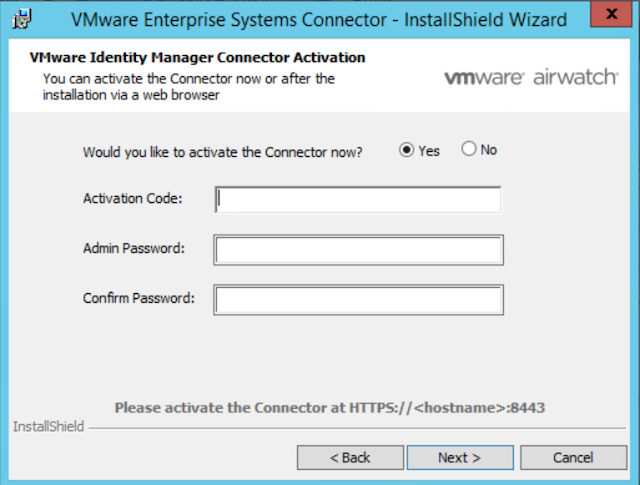The image size is (640, 485).
Task: Click the HTTPS hostname 8443 notice
Action: pos(329,407)
